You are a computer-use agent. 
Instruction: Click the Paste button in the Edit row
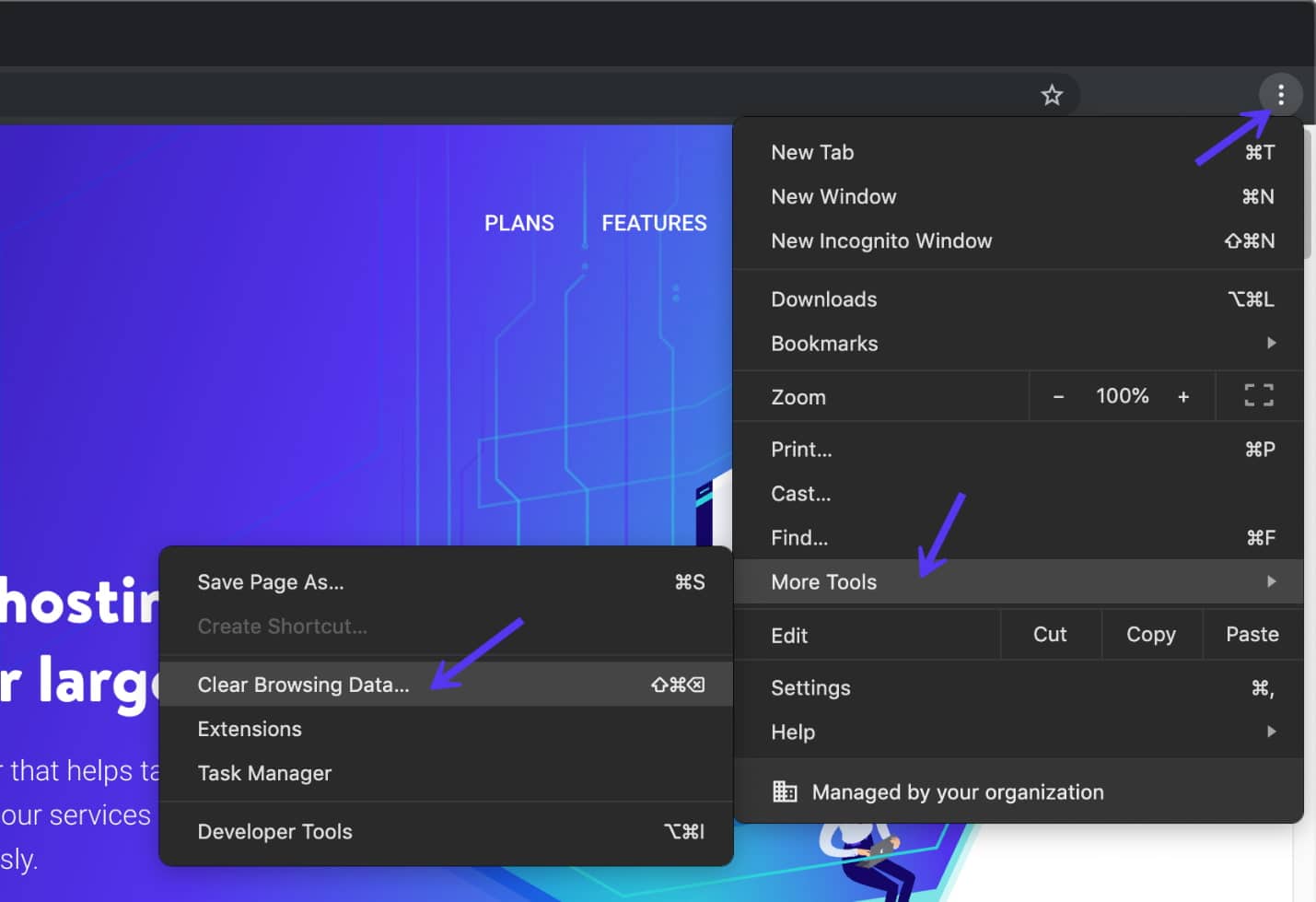pyautogui.click(x=1252, y=634)
